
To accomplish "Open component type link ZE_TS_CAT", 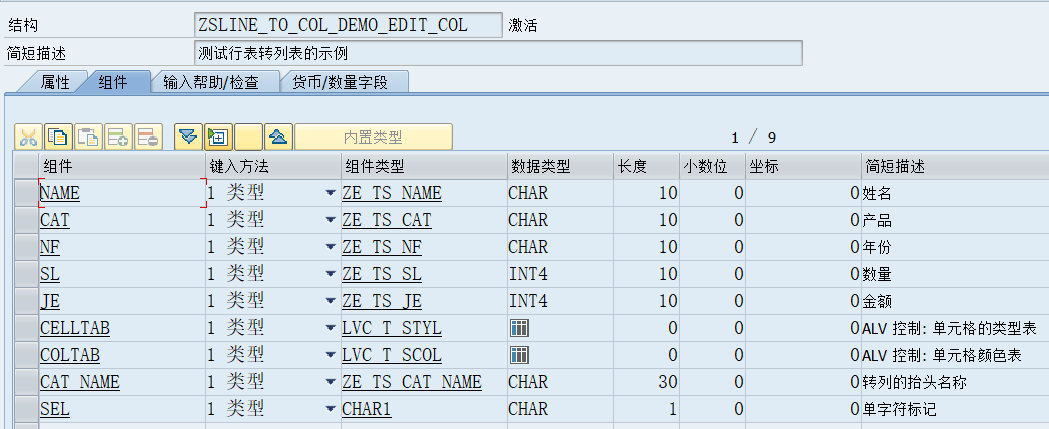I will 387,220.
